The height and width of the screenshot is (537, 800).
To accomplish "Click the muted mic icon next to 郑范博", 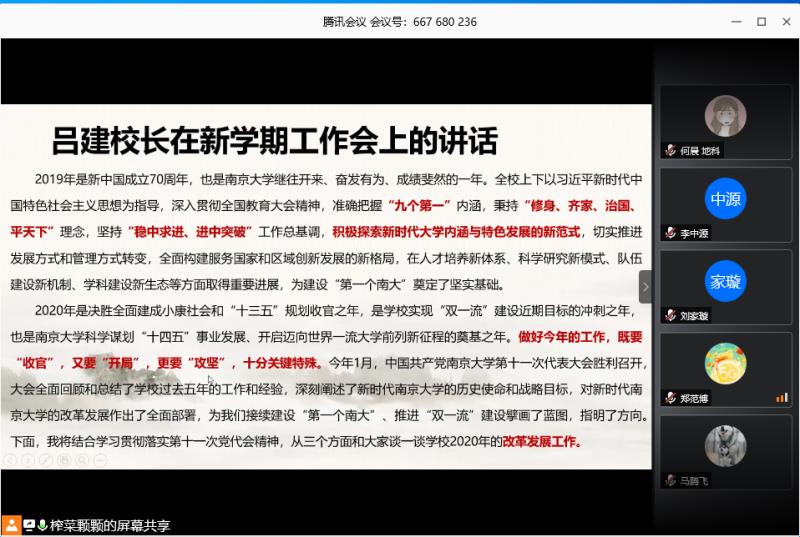I will (671, 398).
